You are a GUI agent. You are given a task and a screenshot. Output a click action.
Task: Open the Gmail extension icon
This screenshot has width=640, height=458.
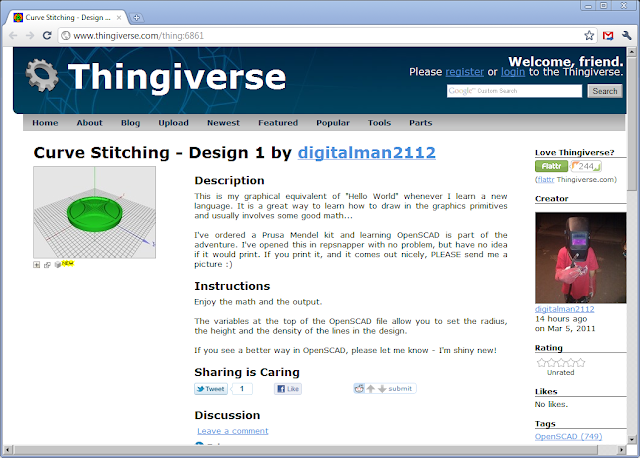pyautogui.click(x=608, y=36)
